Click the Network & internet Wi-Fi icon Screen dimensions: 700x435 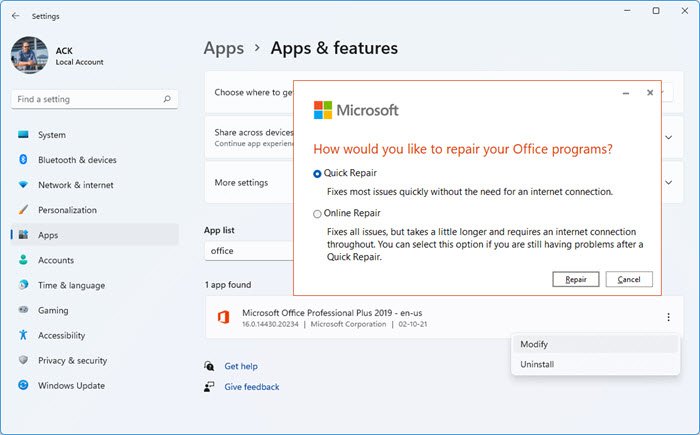tap(22, 185)
